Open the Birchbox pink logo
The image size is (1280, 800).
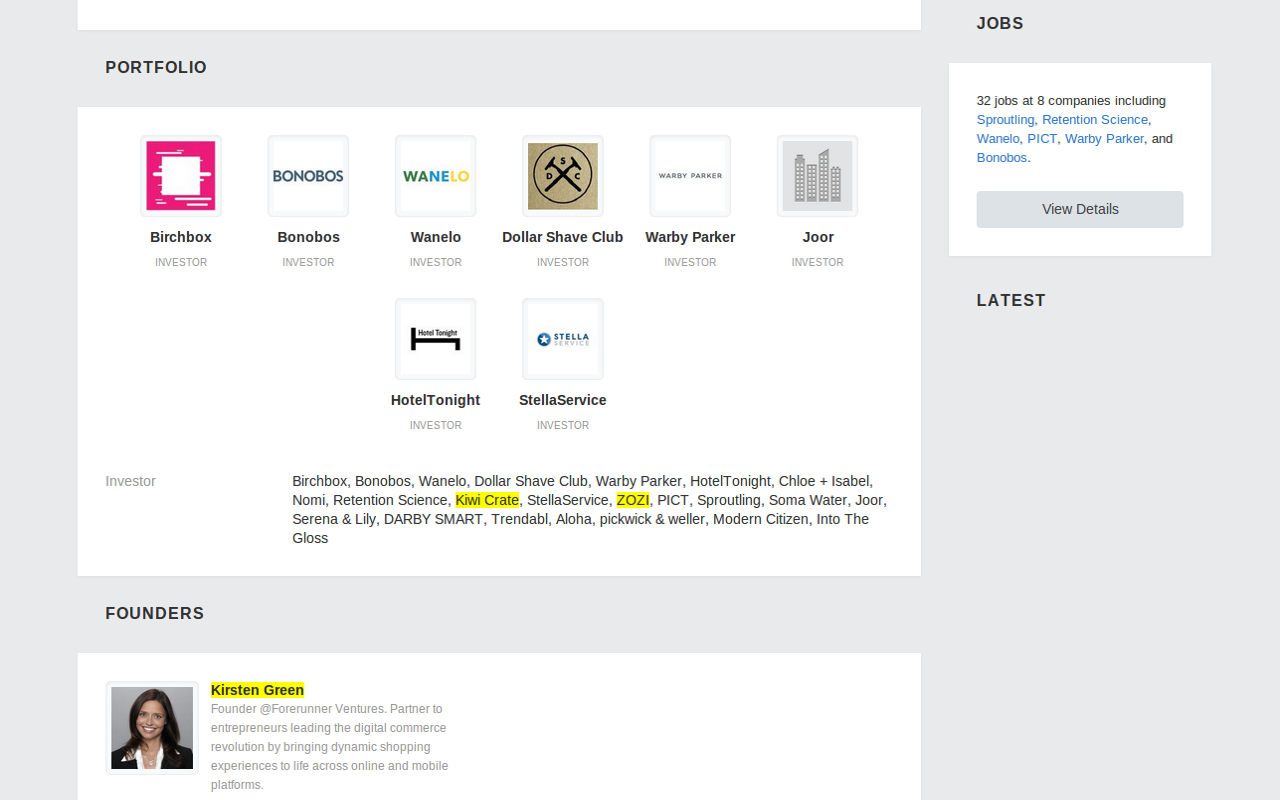pyautogui.click(x=181, y=176)
